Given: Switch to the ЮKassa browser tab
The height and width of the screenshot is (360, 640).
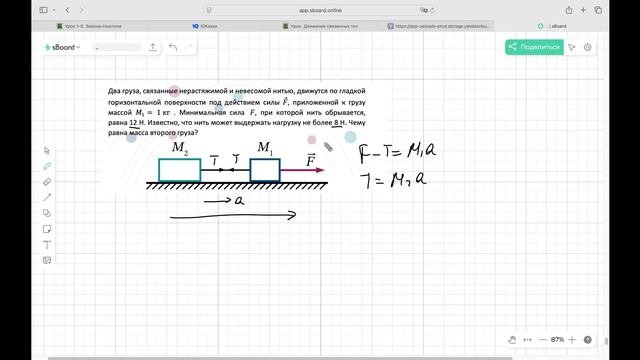Looking at the screenshot, I should point(205,26).
